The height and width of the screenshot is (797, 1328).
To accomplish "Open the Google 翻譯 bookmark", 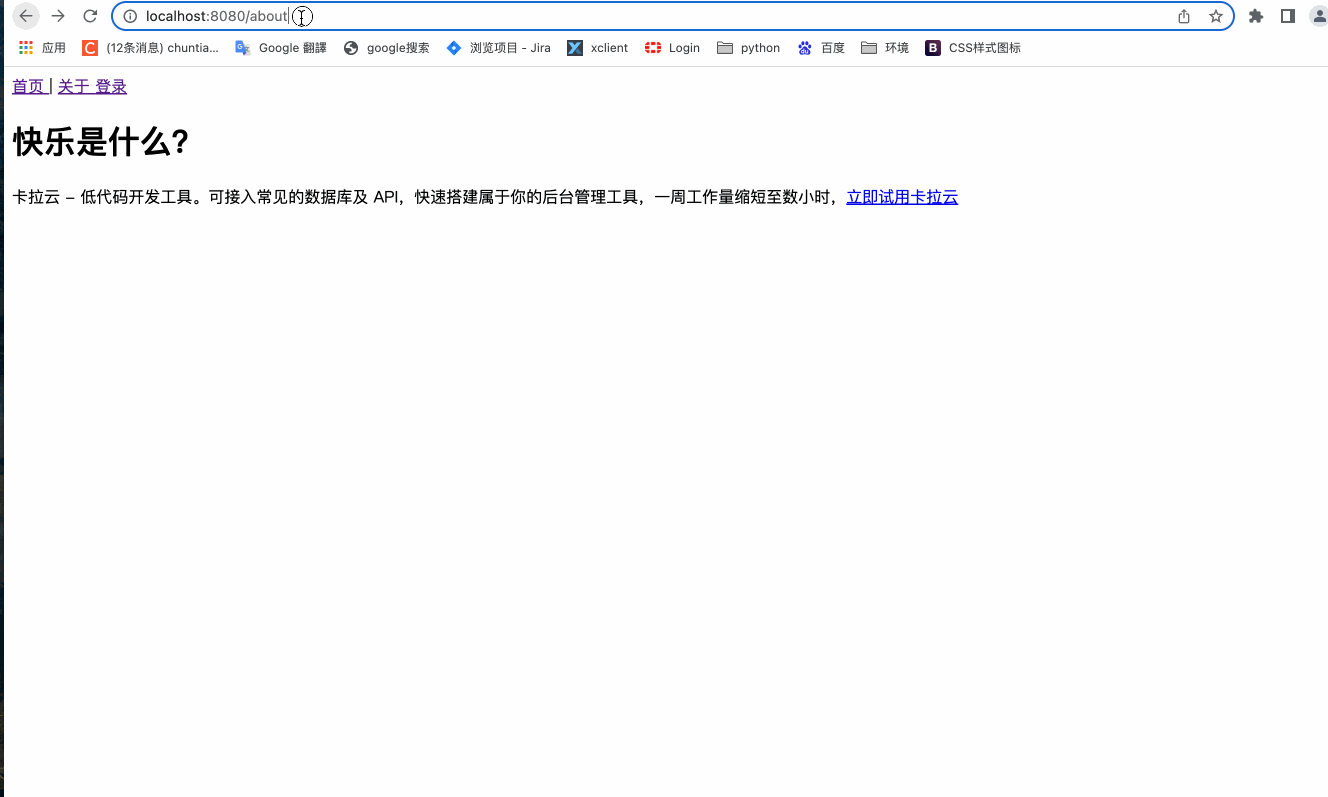I will pyautogui.click(x=281, y=47).
